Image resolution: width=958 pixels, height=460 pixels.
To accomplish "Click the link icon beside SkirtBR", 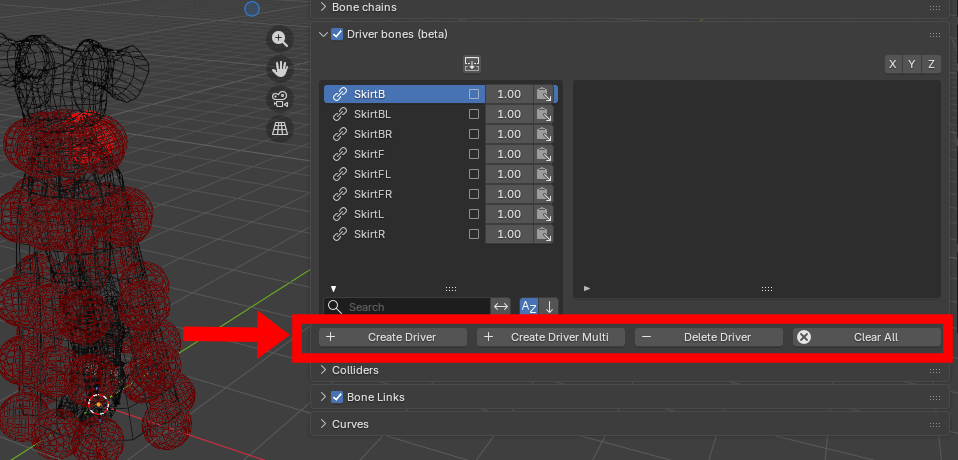I will [340, 134].
